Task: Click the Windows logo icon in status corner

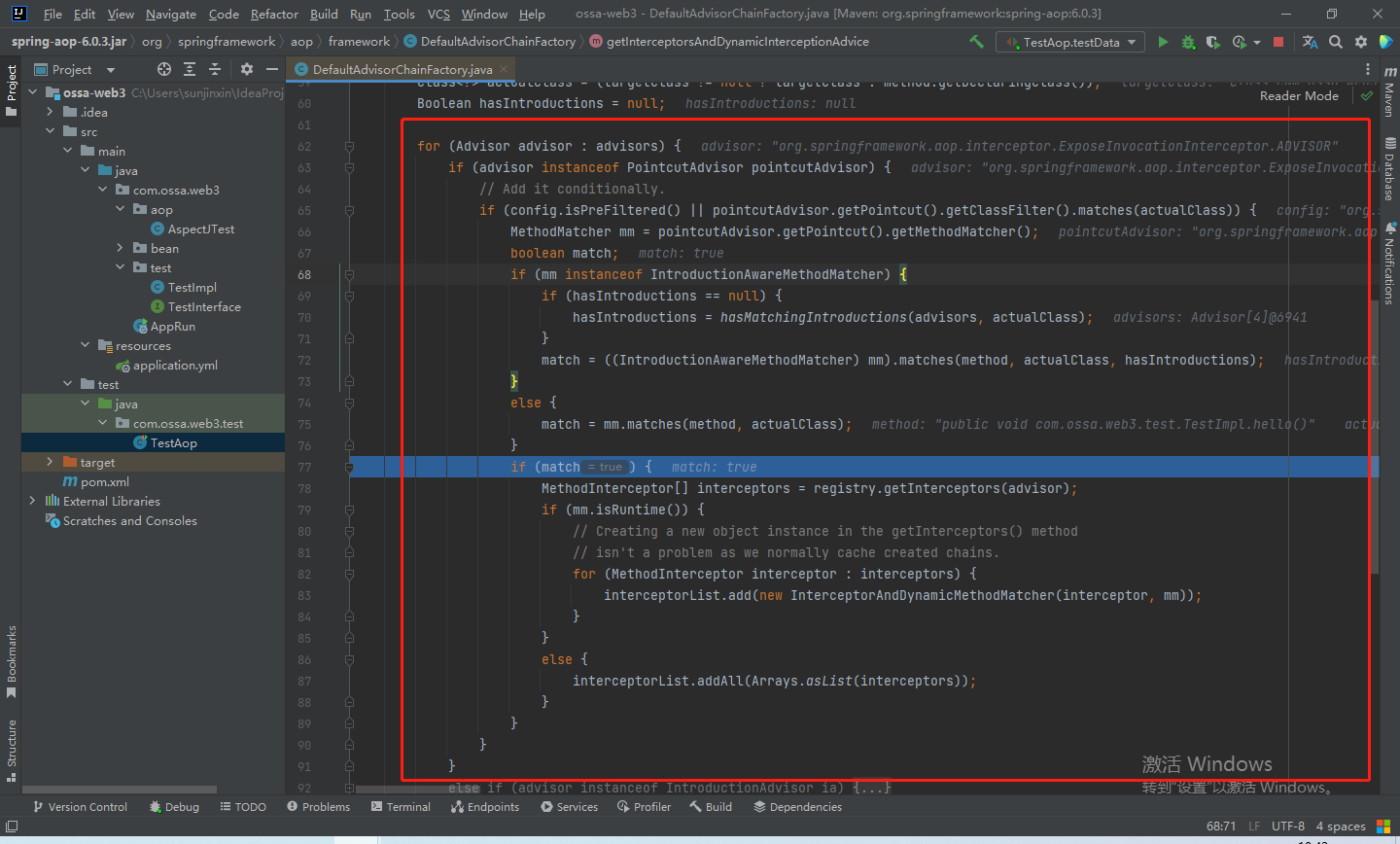Action: (1383, 826)
